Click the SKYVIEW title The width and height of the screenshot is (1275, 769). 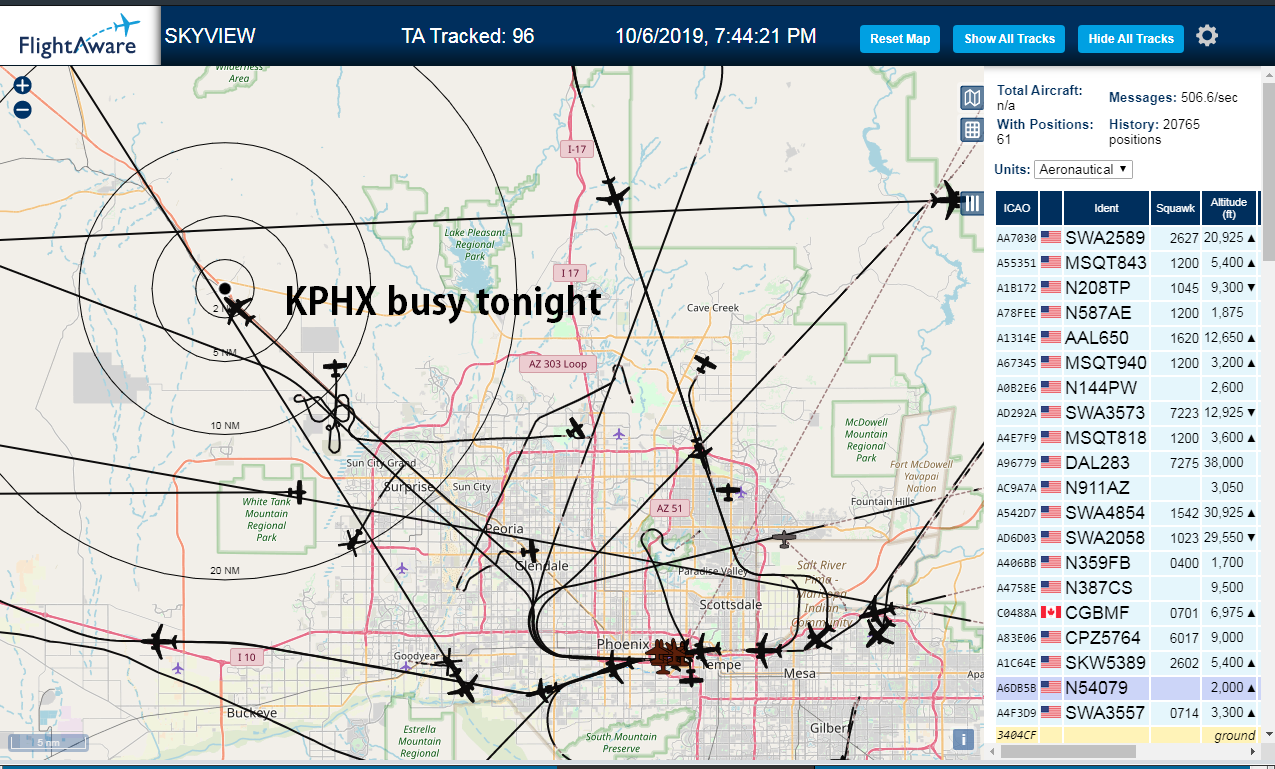pos(210,36)
